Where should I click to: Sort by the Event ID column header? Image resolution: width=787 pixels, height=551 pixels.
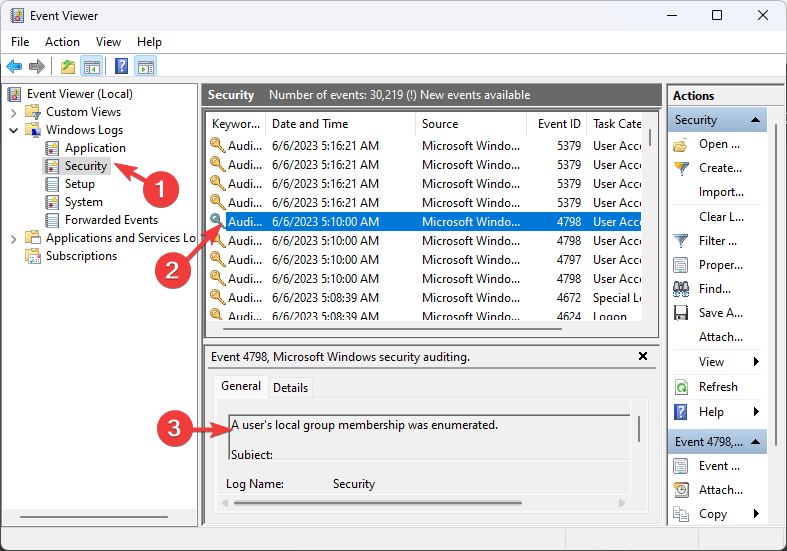click(558, 124)
